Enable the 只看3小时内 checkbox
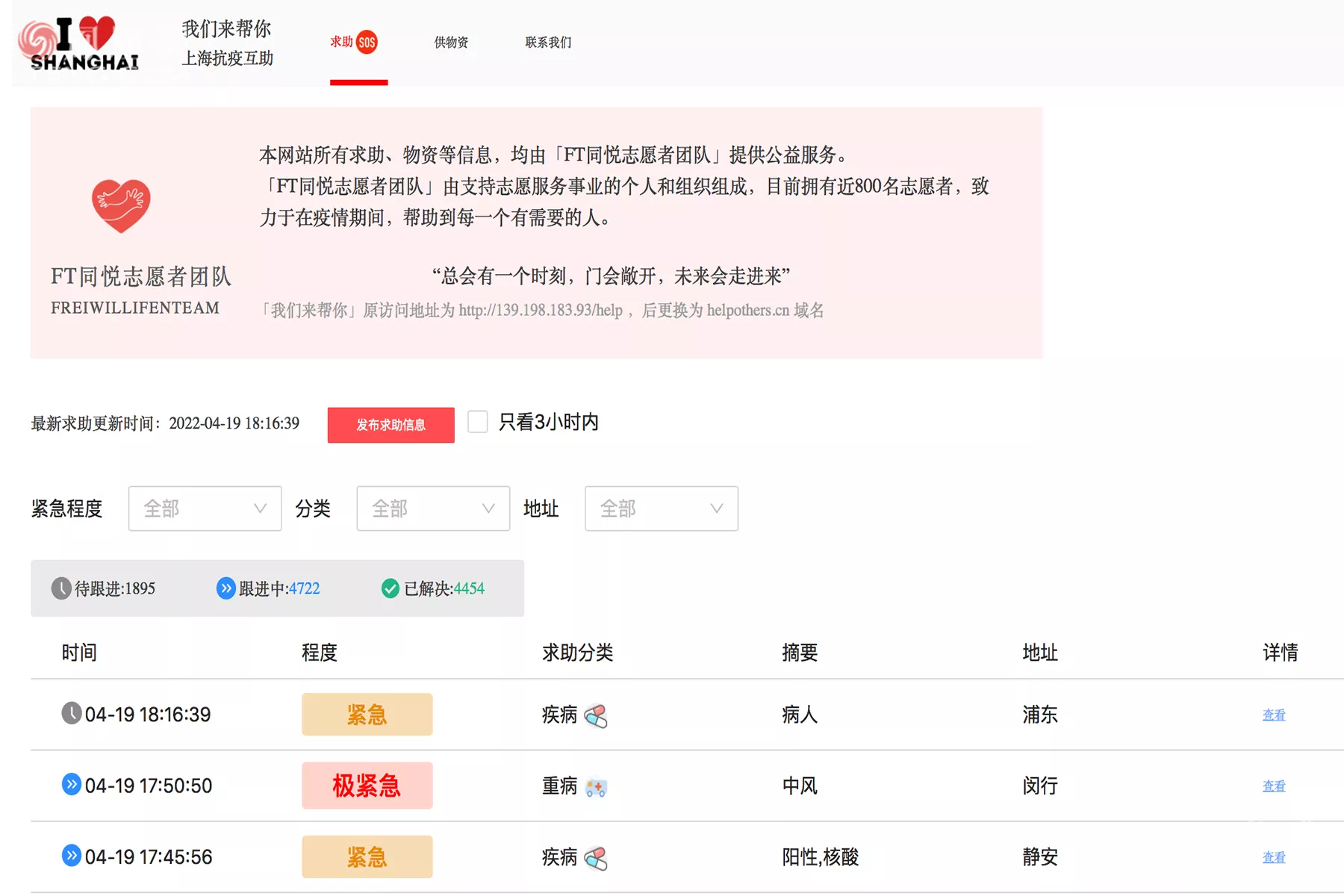Viewport: 1344px width, 896px height. point(478,422)
